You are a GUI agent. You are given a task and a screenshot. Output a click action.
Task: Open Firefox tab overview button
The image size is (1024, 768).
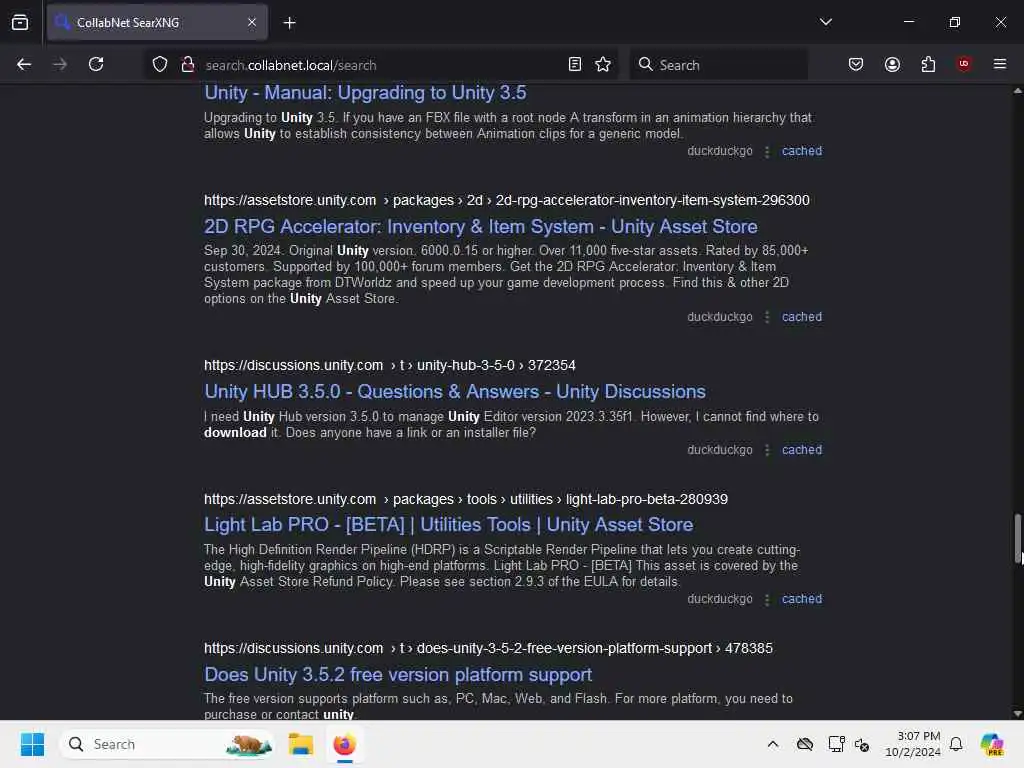pos(20,22)
